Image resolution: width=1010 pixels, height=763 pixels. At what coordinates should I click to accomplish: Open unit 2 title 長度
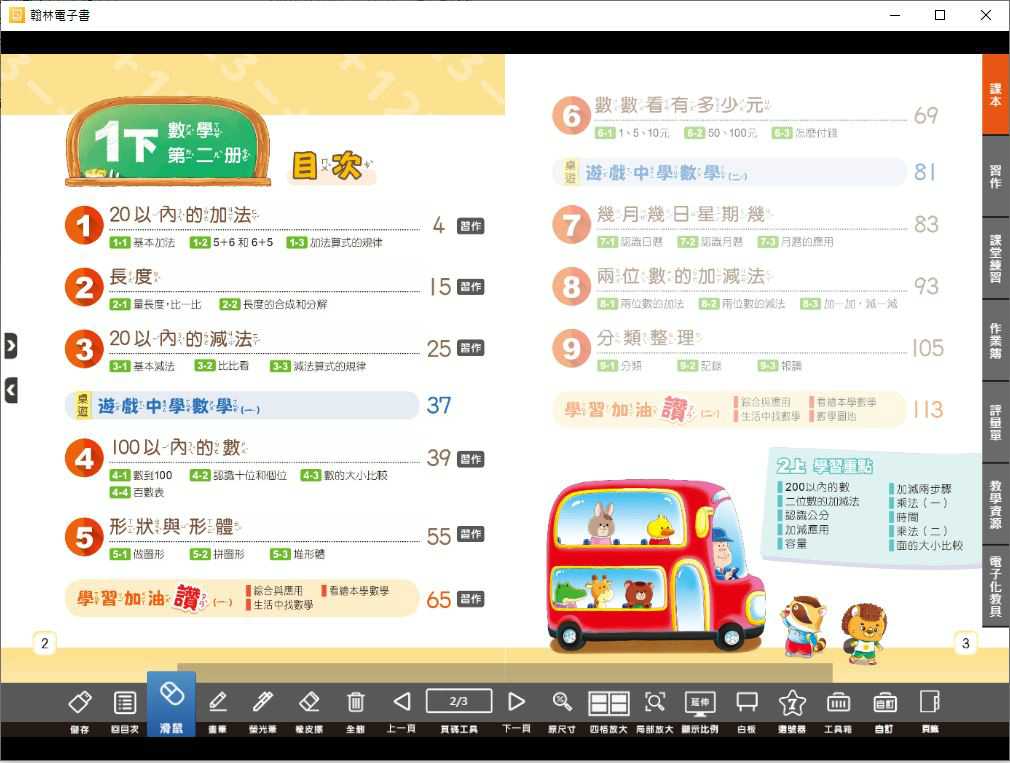pos(134,276)
